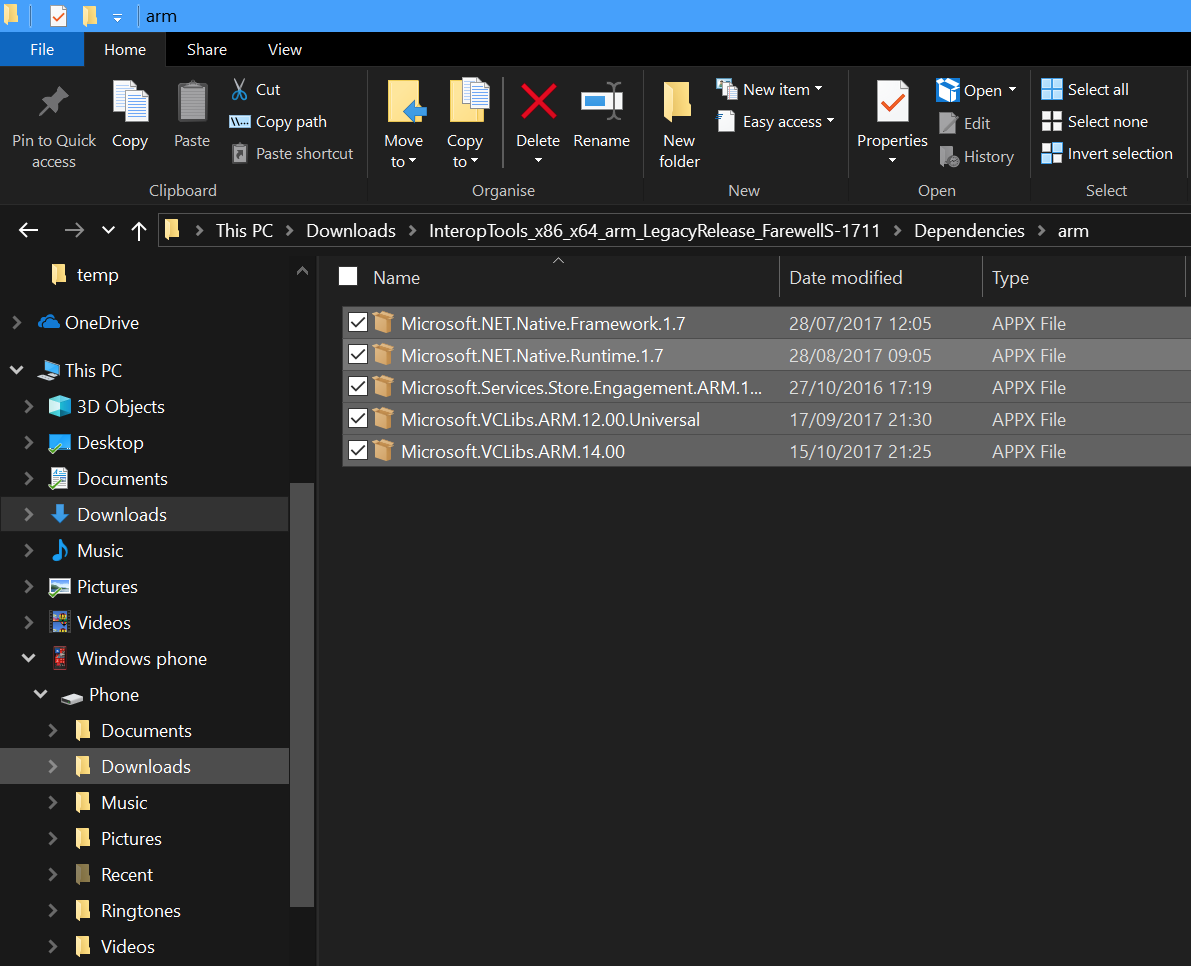
Task: Expand Phone's Downloads folder node
Action: click(x=53, y=766)
